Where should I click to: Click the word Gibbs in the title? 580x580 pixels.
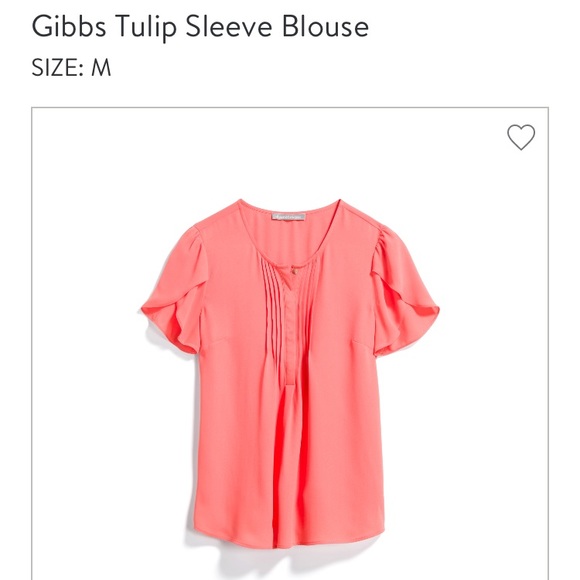point(69,27)
